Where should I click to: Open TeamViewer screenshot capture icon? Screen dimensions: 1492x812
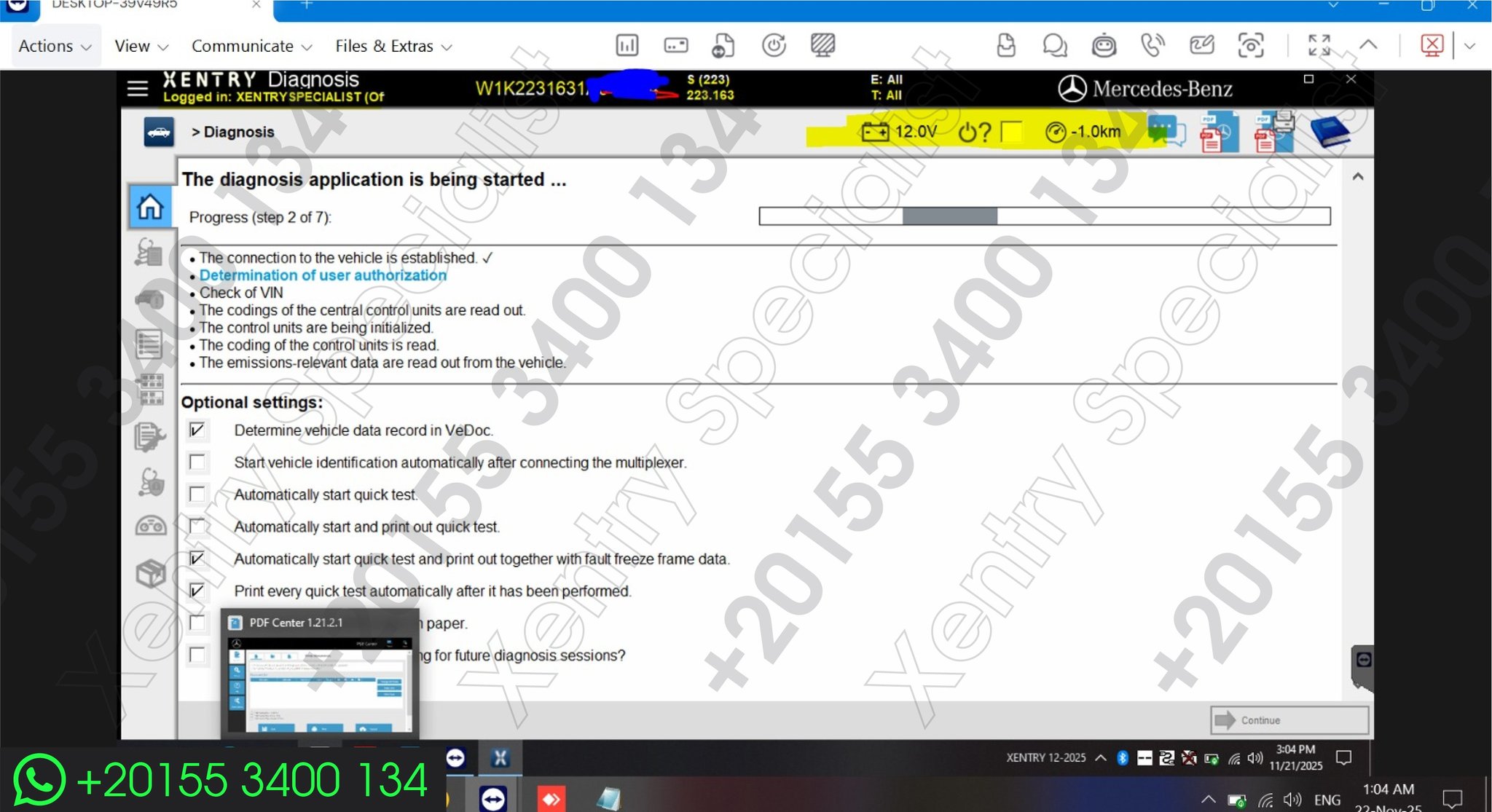pyautogui.click(x=1251, y=46)
